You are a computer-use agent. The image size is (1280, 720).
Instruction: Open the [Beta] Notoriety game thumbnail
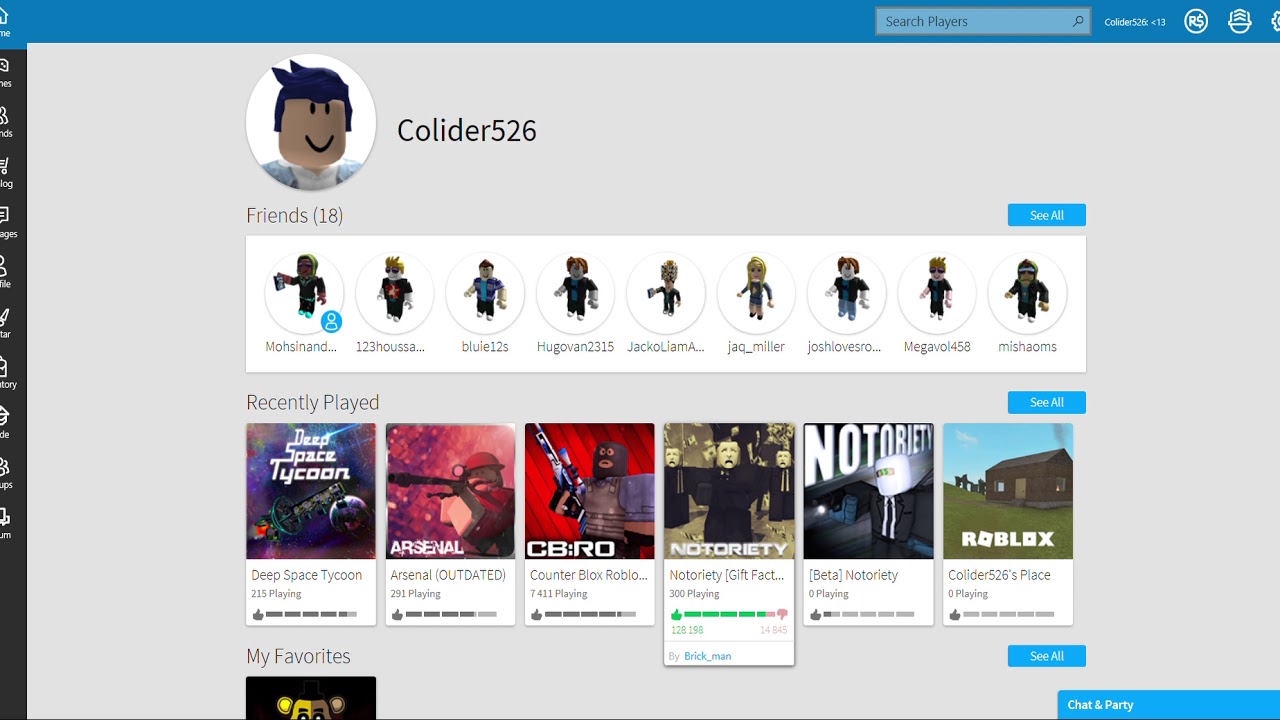[x=868, y=491]
